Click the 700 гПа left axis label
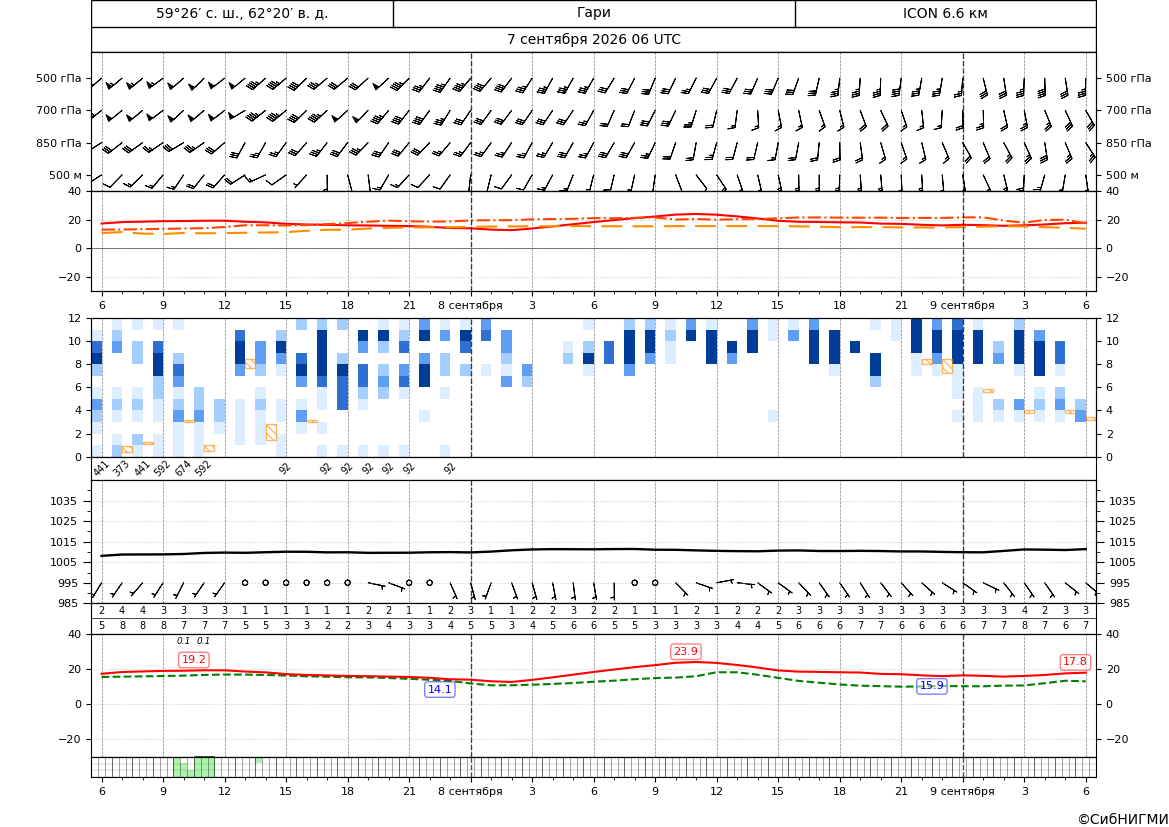This screenshot has width=1169, height=827. click(x=59, y=110)
